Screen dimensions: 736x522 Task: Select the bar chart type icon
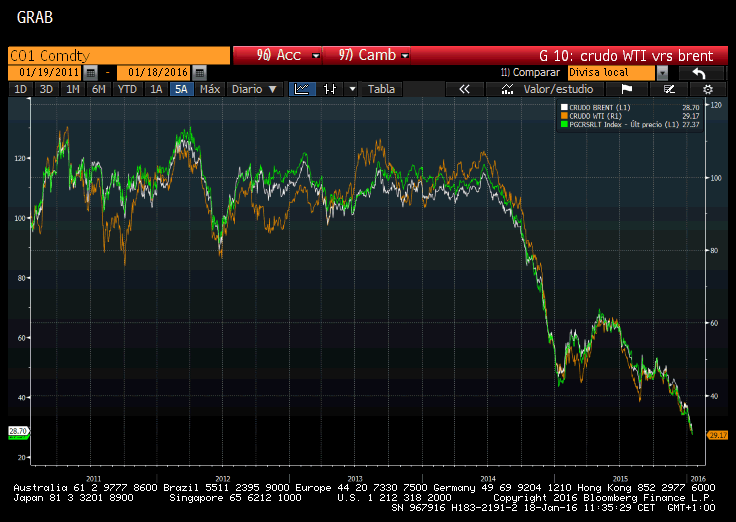[x=327, y=89]
